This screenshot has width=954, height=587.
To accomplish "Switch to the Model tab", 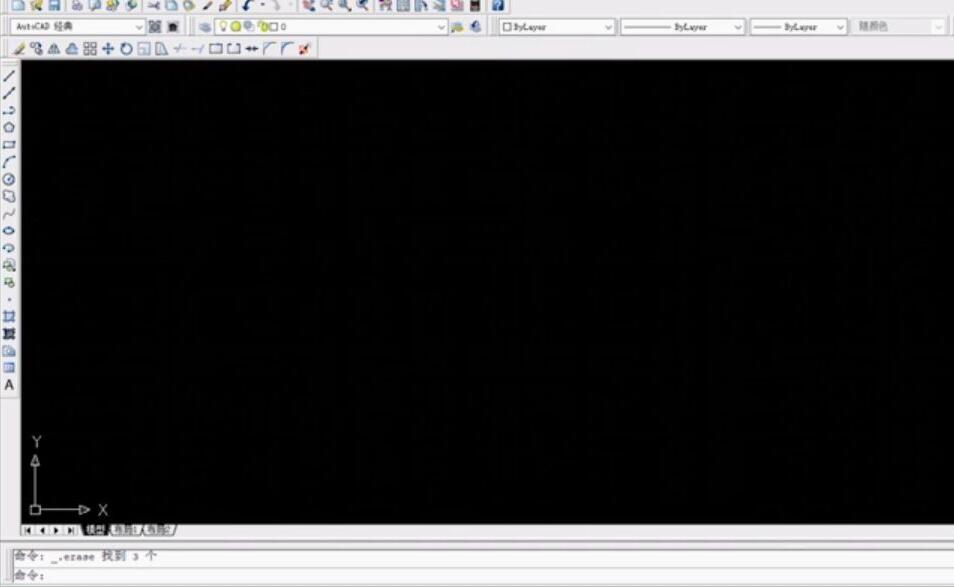I will point(95,530).
